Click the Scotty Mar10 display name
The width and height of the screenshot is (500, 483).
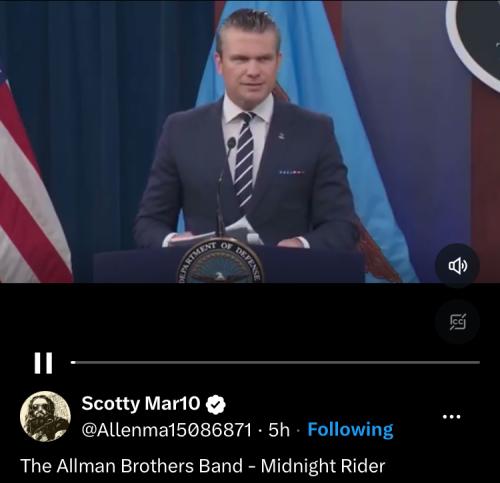pos(141,403)
